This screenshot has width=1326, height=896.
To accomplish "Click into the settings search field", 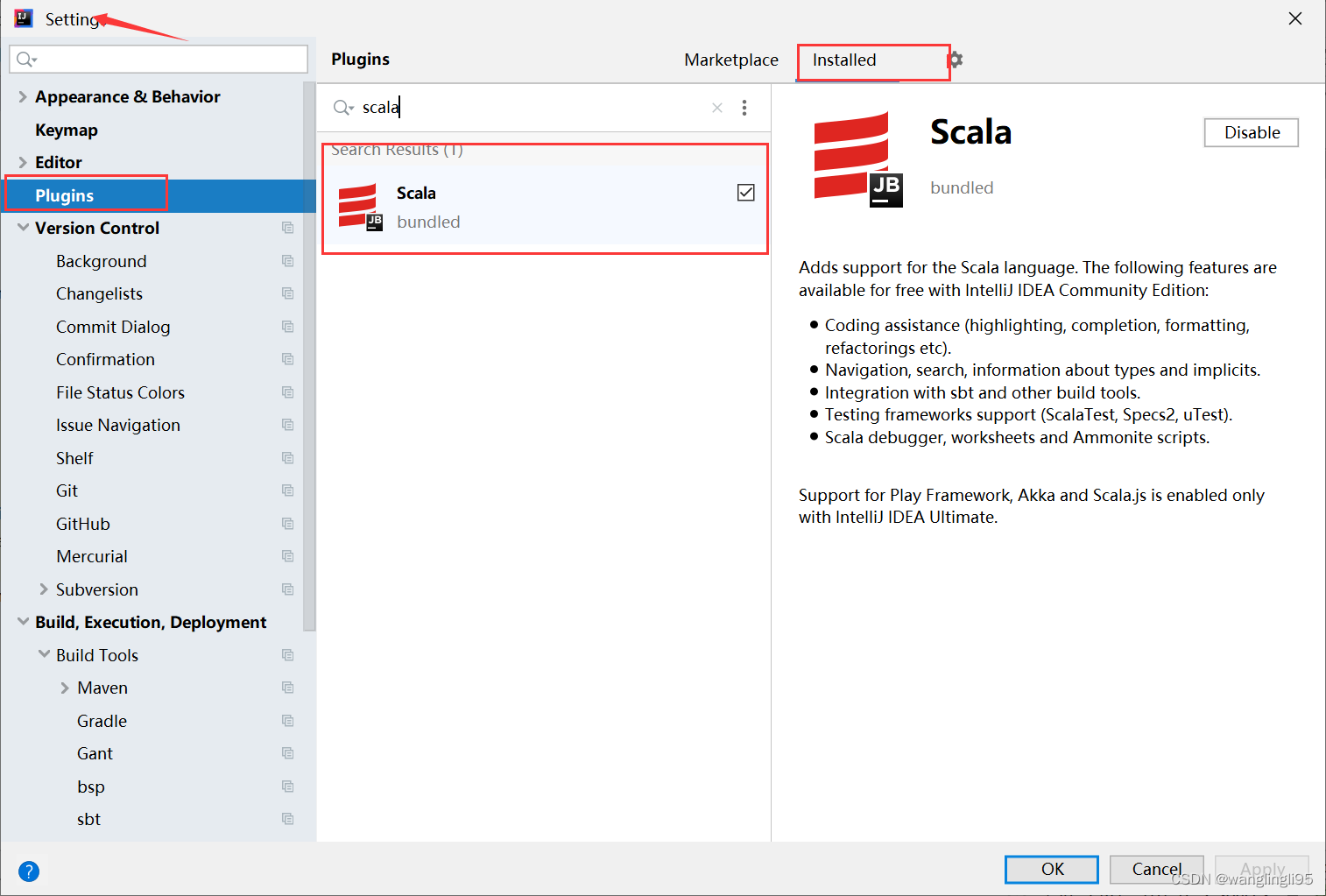I will (x=159, y=59).
